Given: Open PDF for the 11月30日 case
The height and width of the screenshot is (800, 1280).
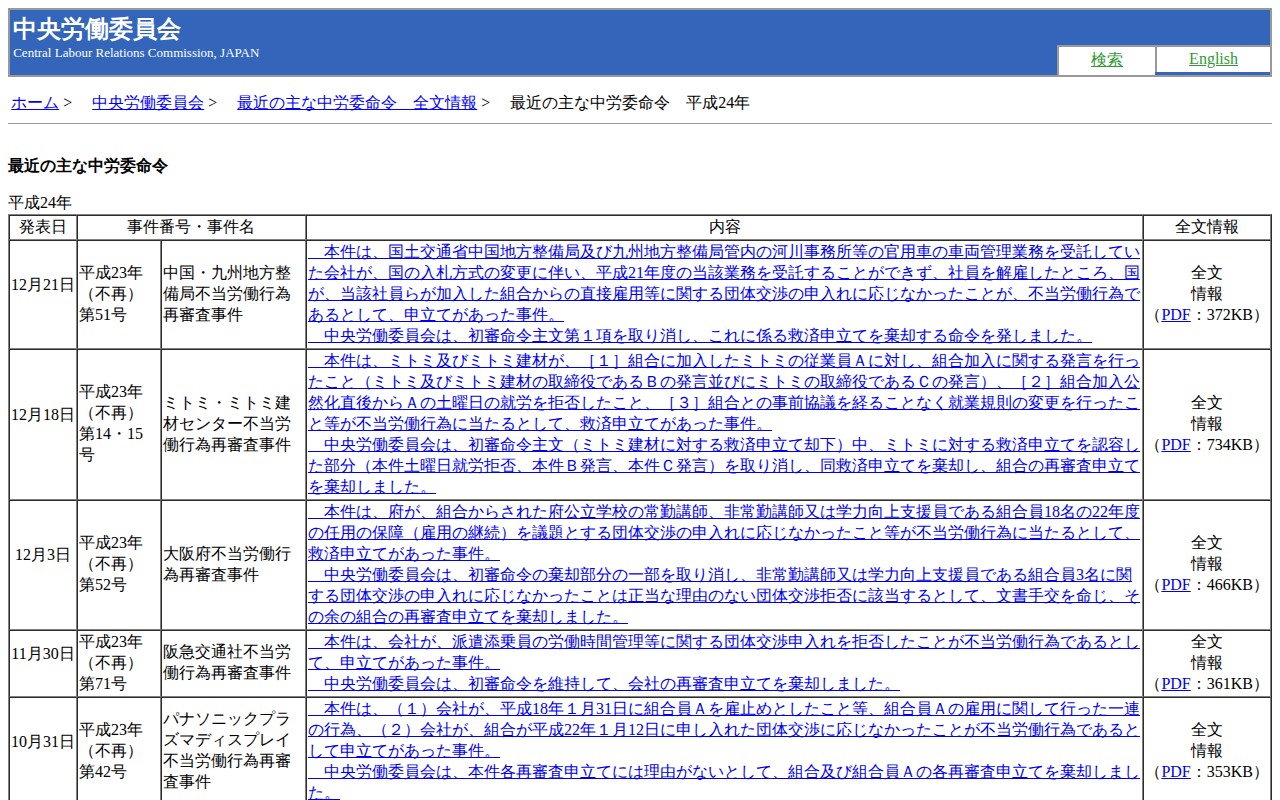Looking at the screenshot, I should point(1176,684).
